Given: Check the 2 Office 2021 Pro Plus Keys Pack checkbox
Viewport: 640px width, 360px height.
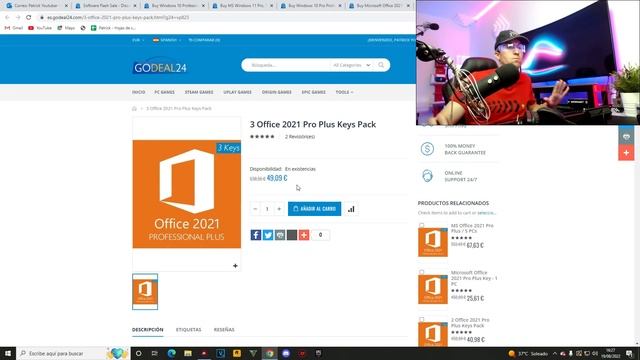Looking at the screenshot, I should click(x=422, y=320).
